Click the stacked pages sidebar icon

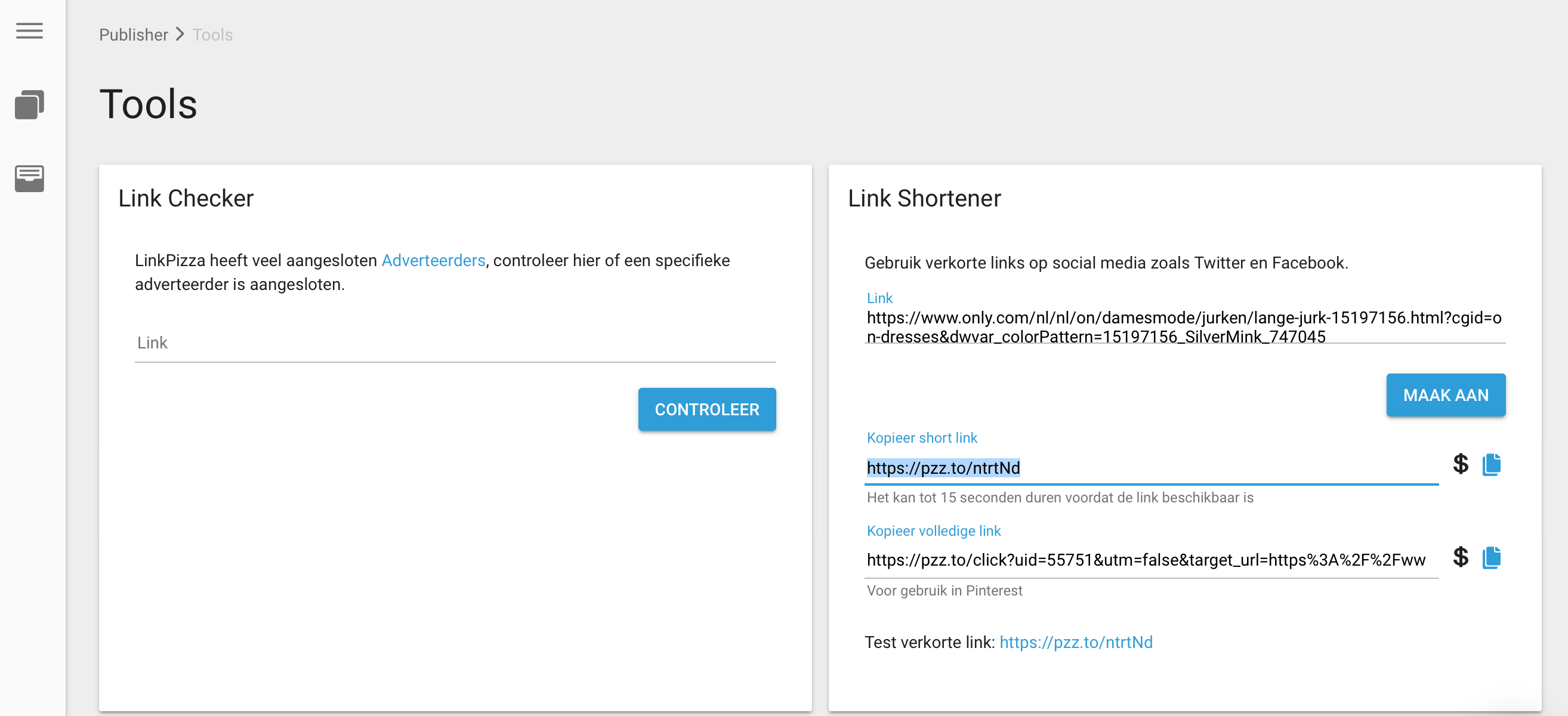[29, 105]
